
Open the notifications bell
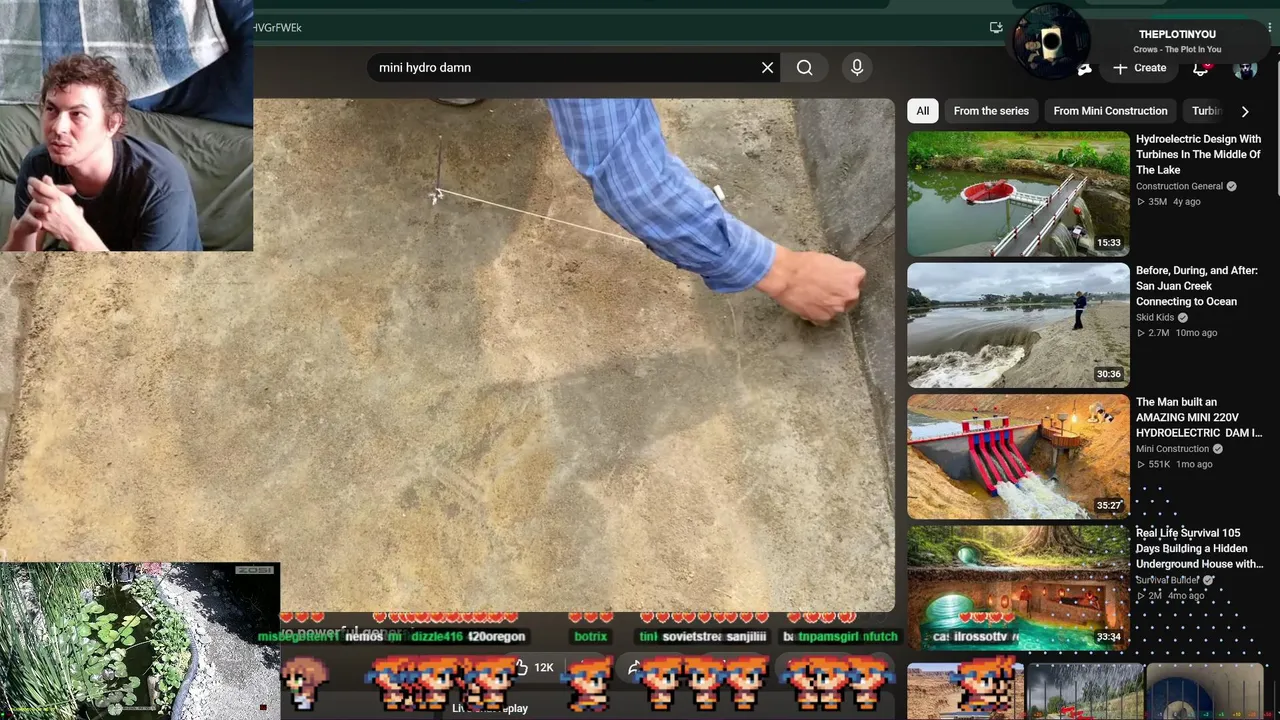pos(1201,68)
